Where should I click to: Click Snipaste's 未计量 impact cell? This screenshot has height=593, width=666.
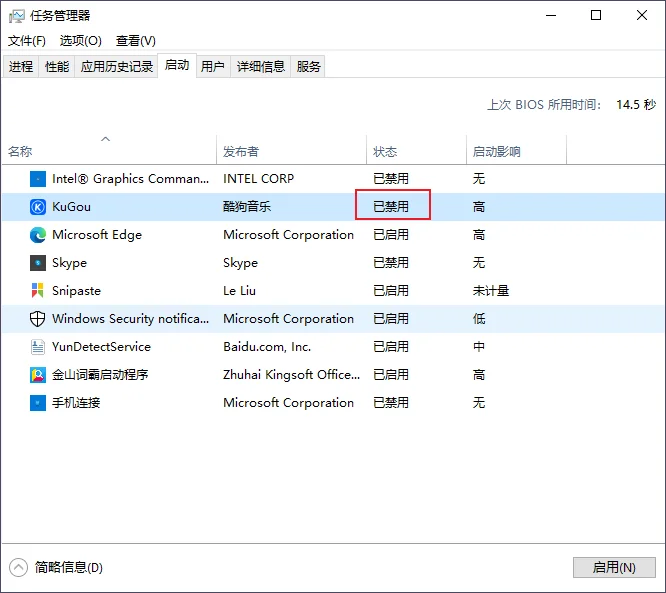click(x=491, y=291)
